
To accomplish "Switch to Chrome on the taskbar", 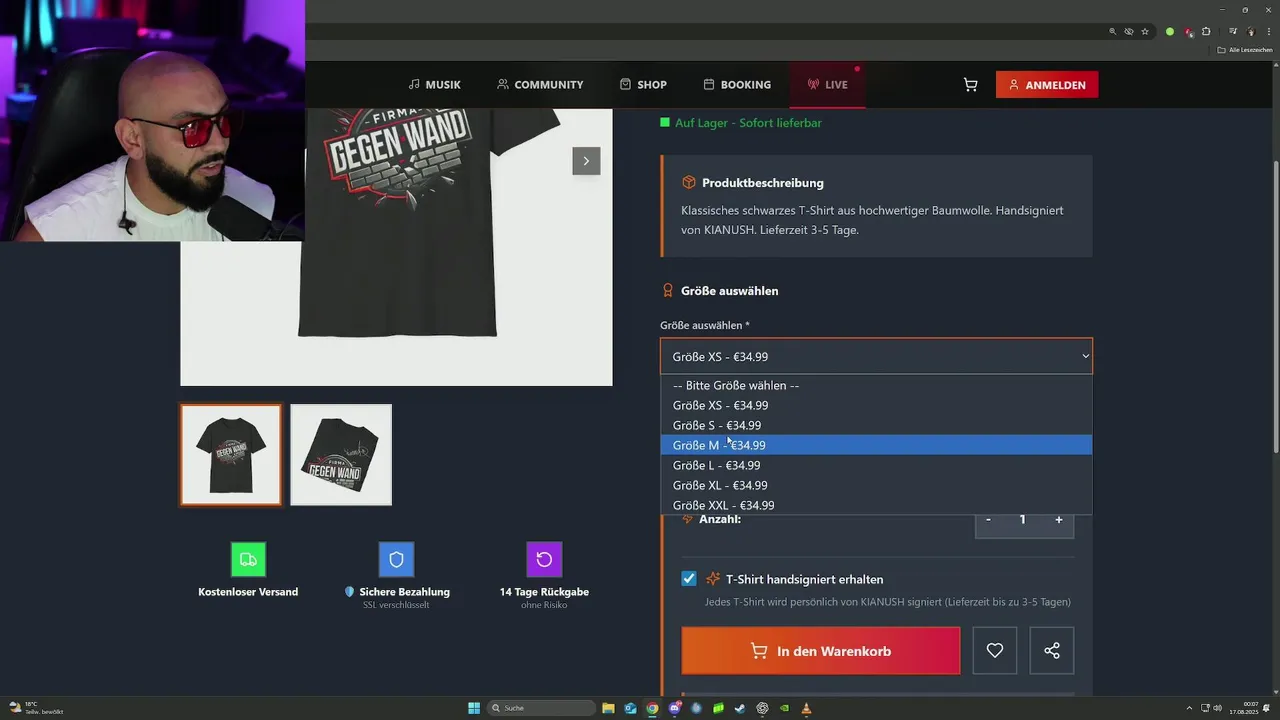I will coord(652,708).
